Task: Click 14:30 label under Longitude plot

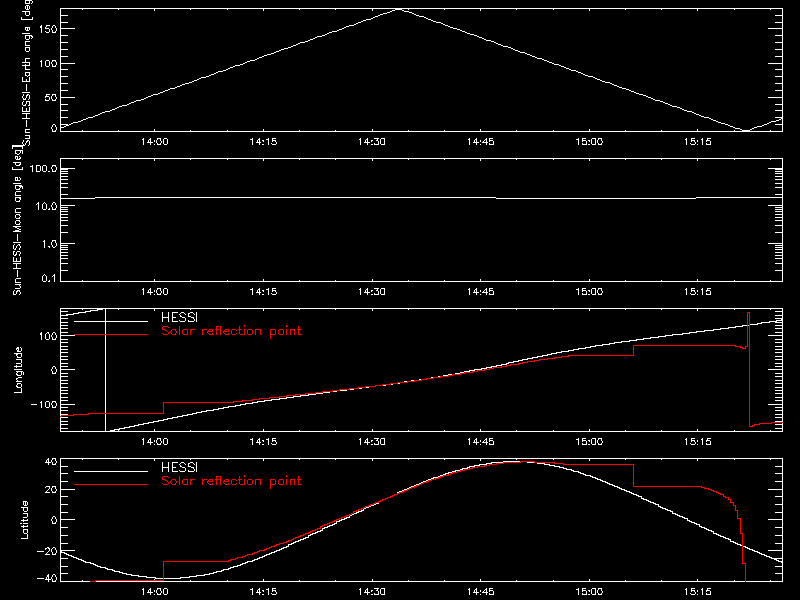Action: pos(371,442)
